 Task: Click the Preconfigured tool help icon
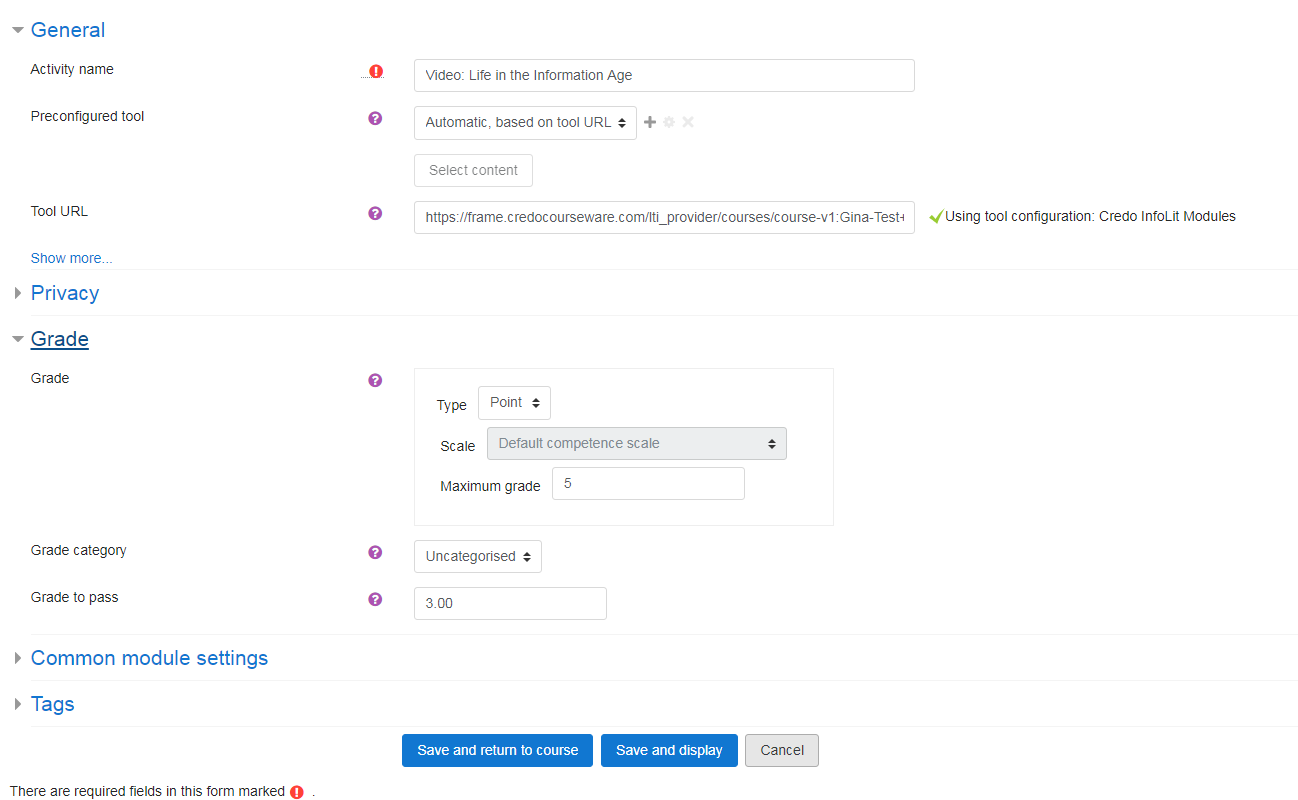pyautogui.click(x=375, y=118)
